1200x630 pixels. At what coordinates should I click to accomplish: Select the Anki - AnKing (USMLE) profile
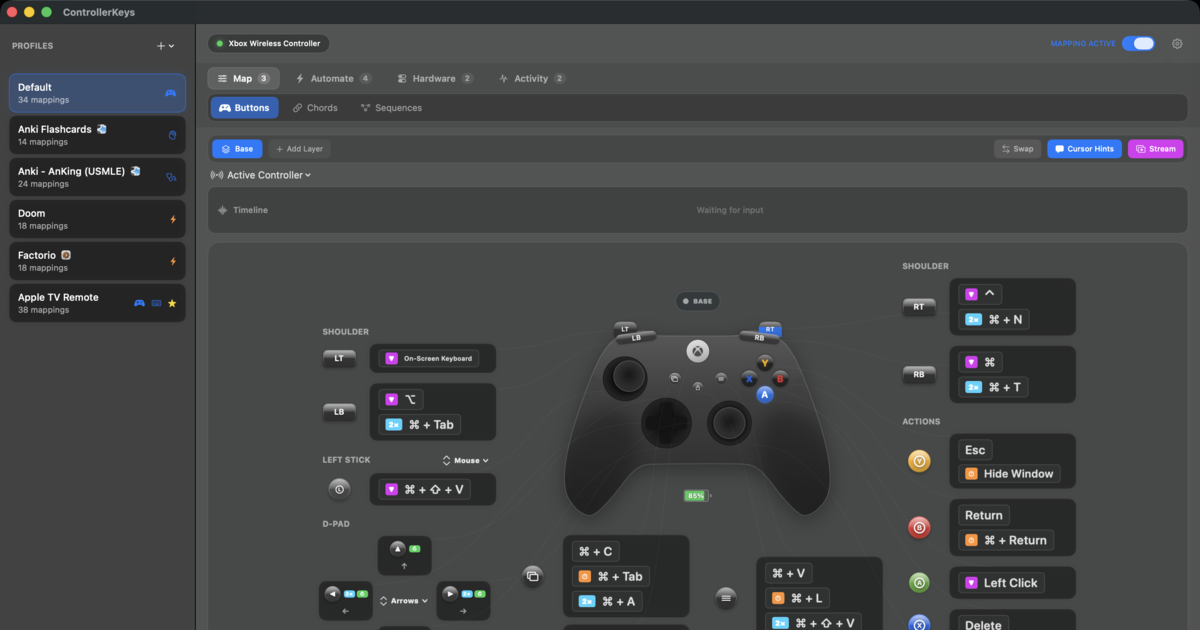pos(97,177)
